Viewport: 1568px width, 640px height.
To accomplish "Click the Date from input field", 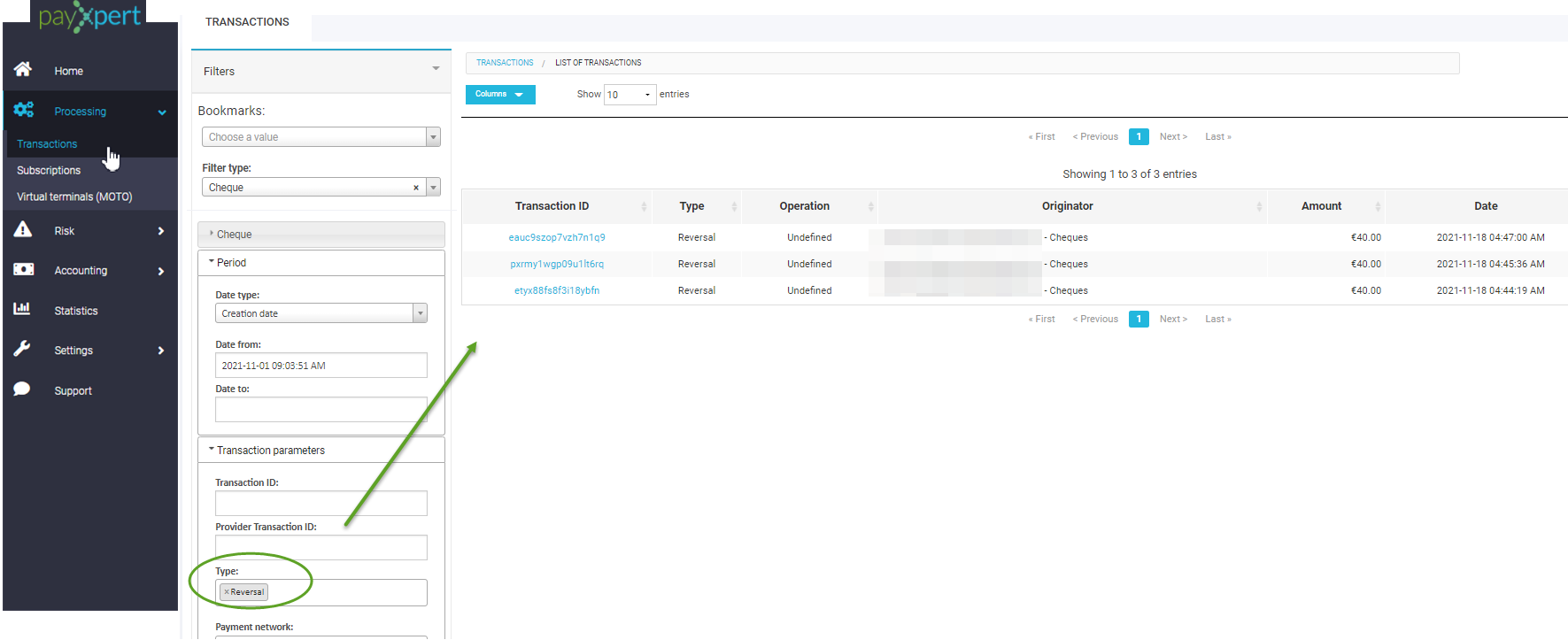I will click(x=321, y=366).
